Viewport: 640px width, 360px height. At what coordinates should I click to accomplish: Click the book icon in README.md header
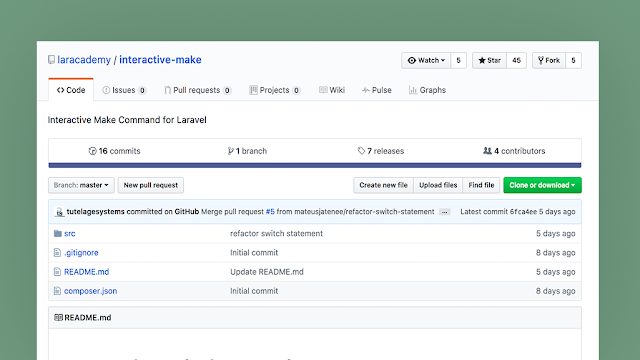58,318
